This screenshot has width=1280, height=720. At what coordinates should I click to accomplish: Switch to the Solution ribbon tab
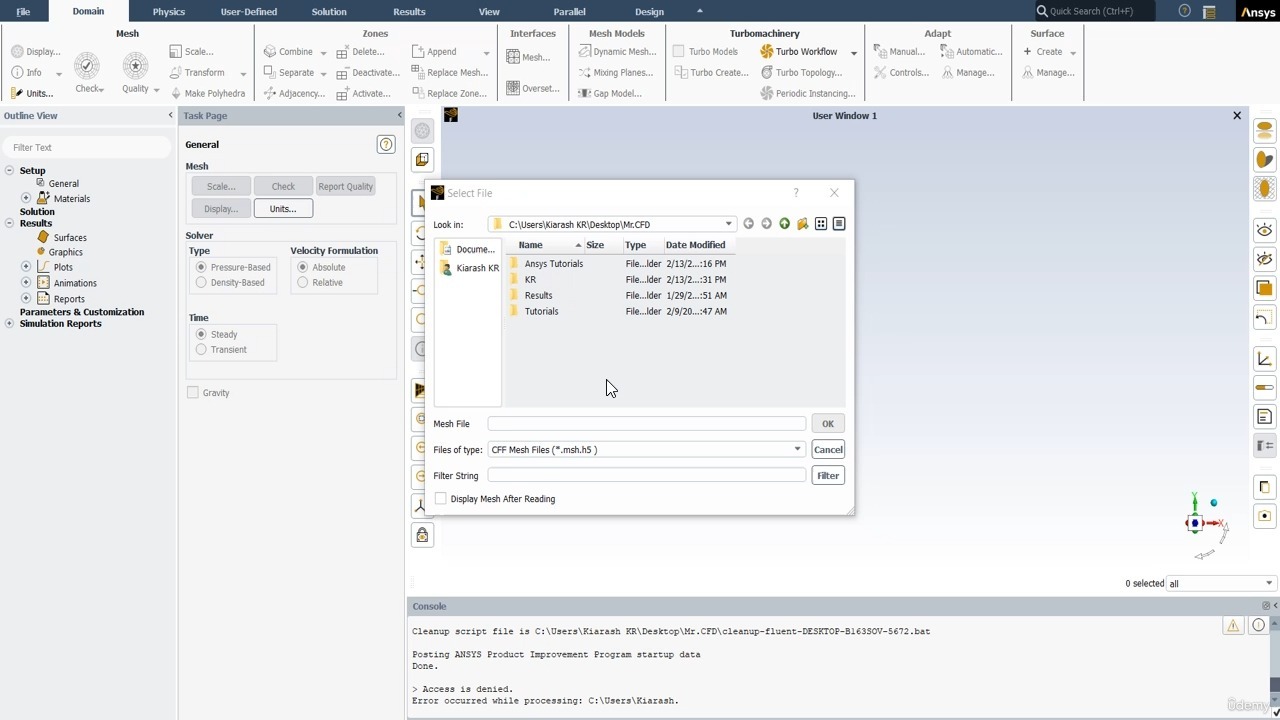tap(329, 11)
